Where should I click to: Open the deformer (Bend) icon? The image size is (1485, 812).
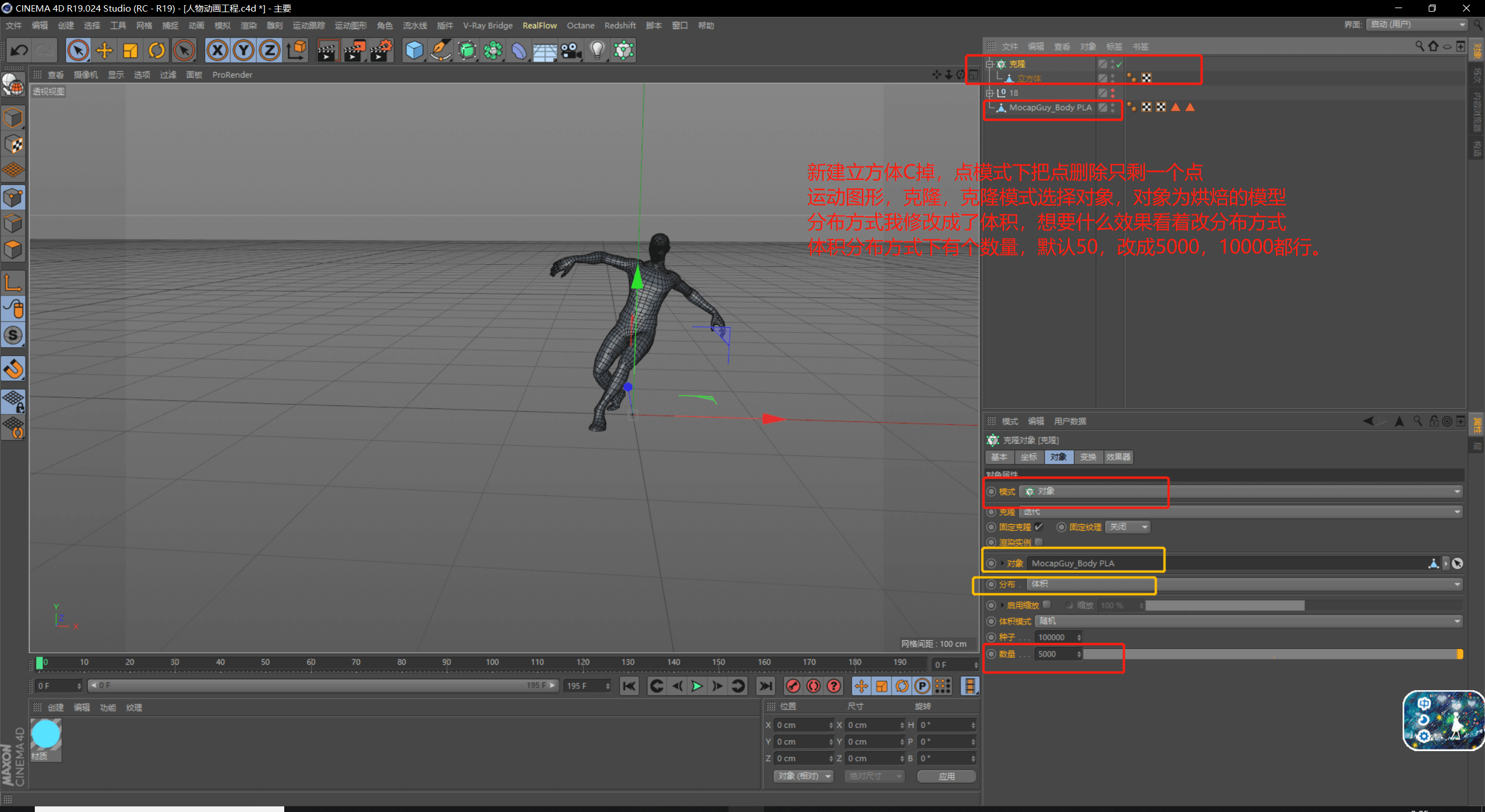519,50
